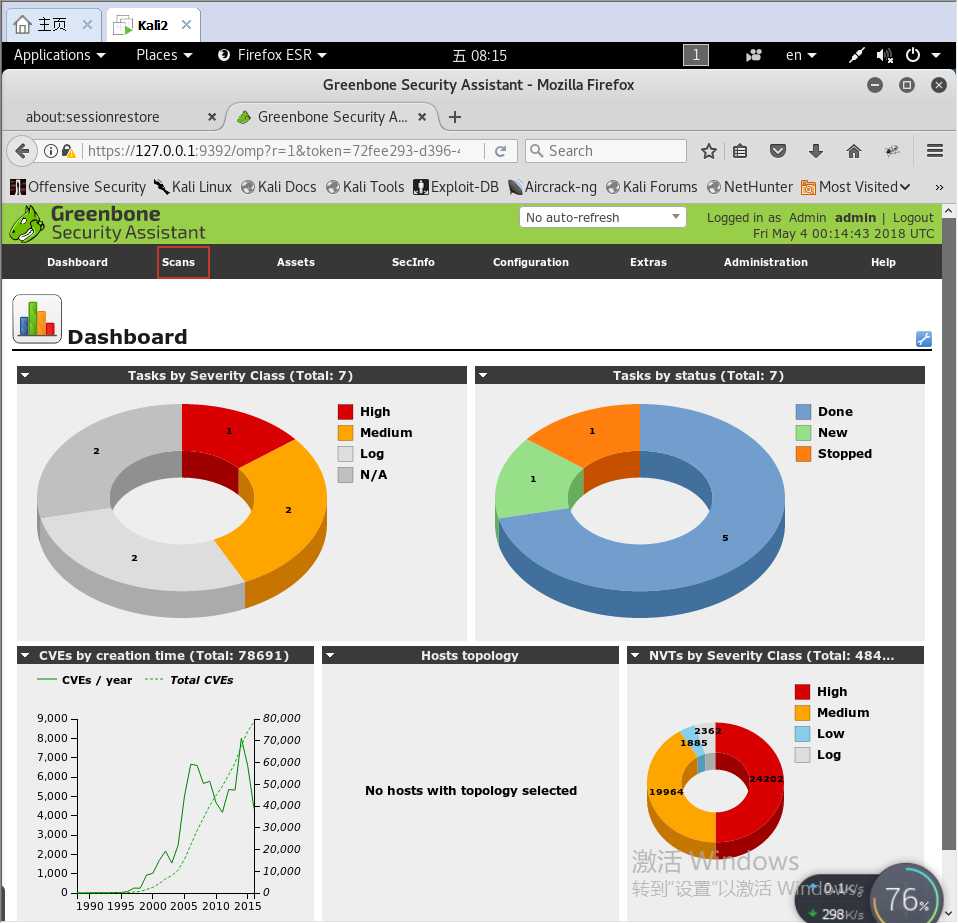Open the SecInfo menu
The width and height of the screenshot is (958, 923).
413,262
